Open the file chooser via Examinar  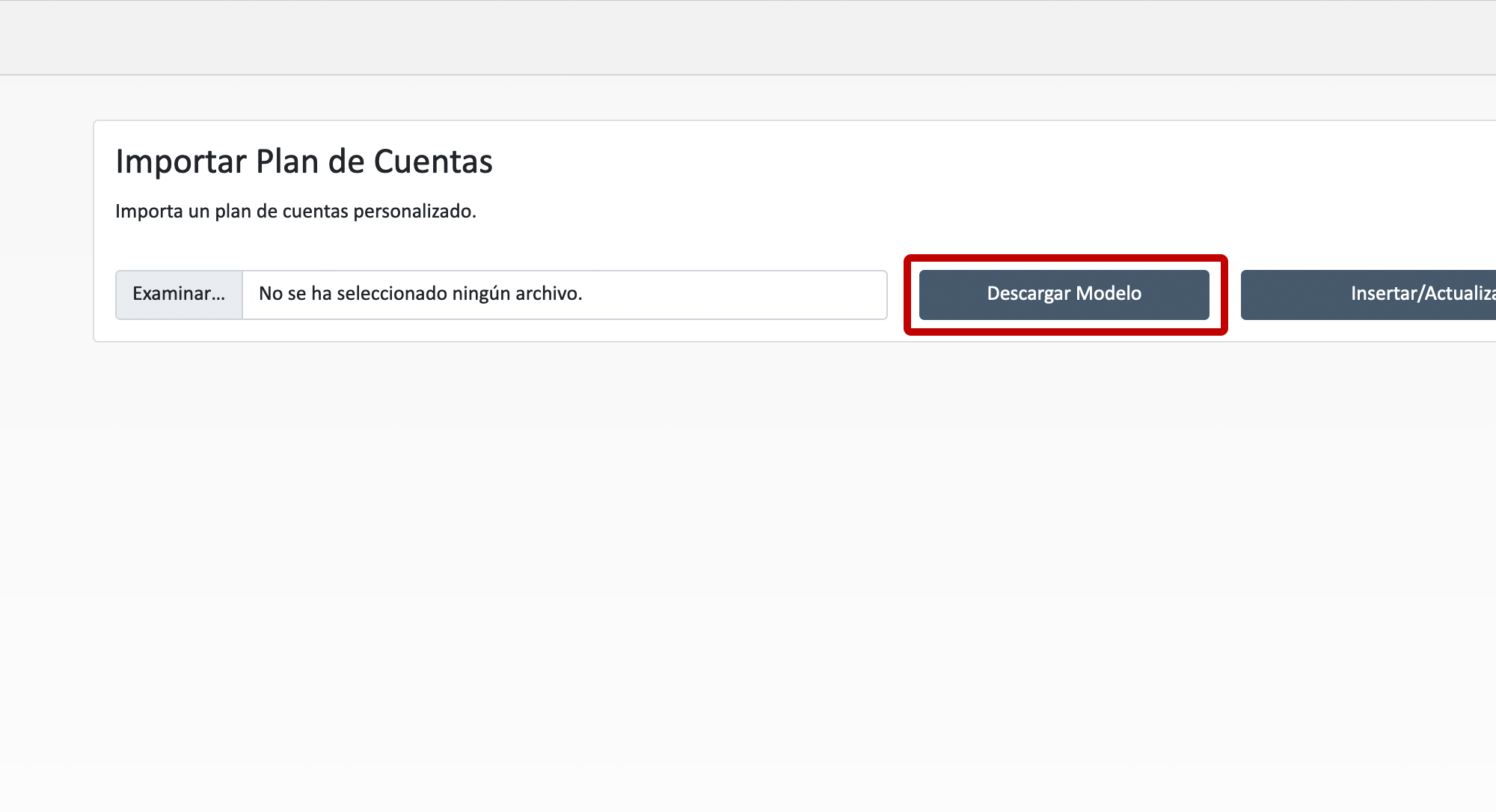tap(179, 294)
